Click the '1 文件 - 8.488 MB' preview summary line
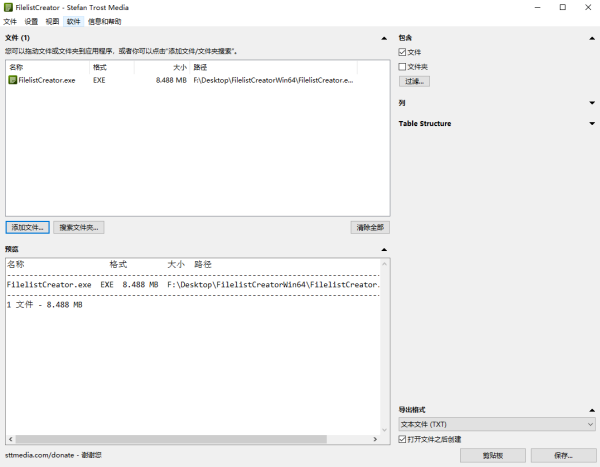 point(45,305)
